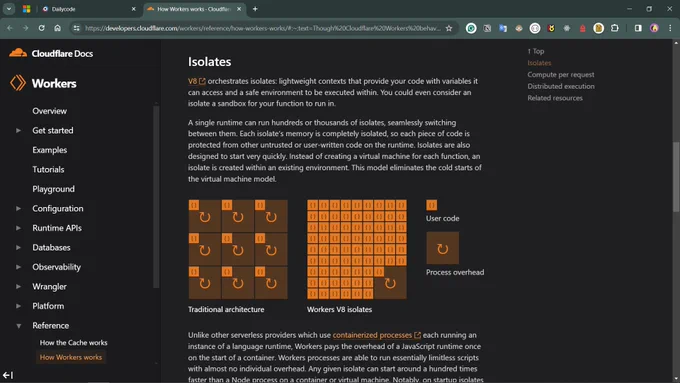Expand the Databases section
This screenshot has height=383, width=680.
18,247
